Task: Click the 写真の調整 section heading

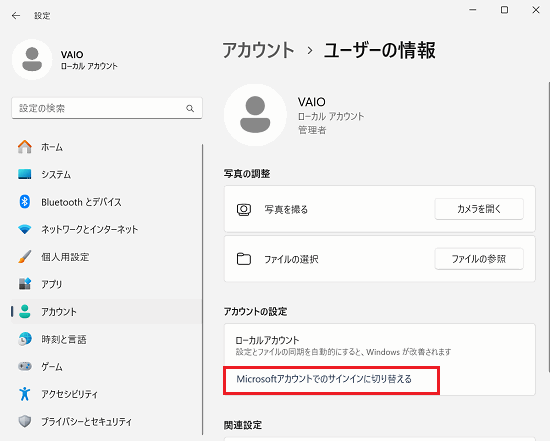Action: [x=247, y=174]
